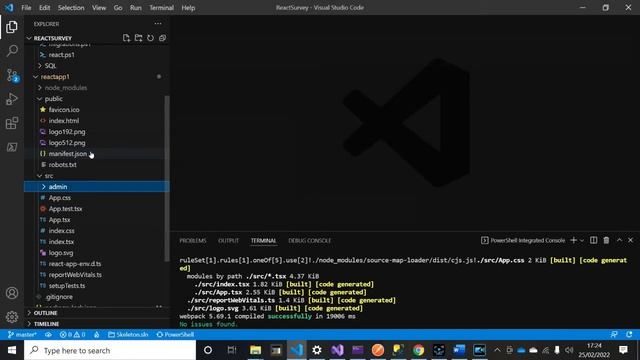Screen dimensions: 640x360
Task: Click Skeleton.sln in status bar
Action: 128,335
